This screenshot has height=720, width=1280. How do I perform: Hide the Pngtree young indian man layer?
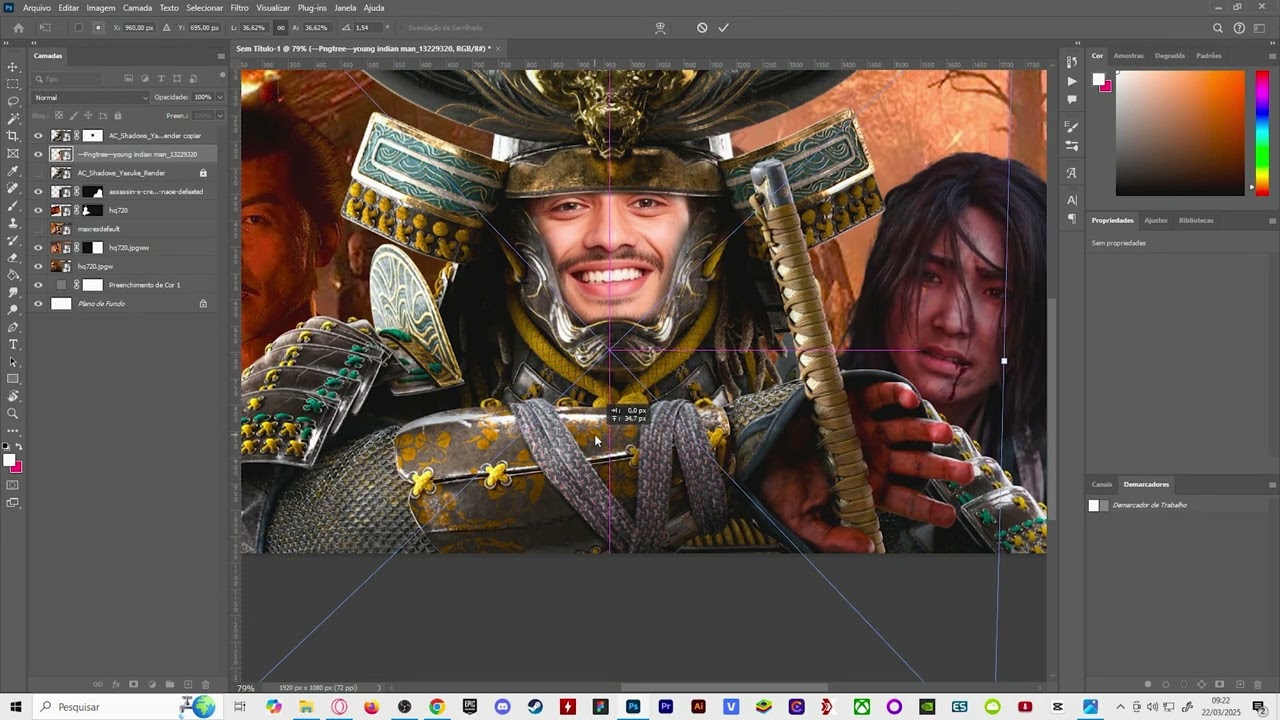(38, 154)
